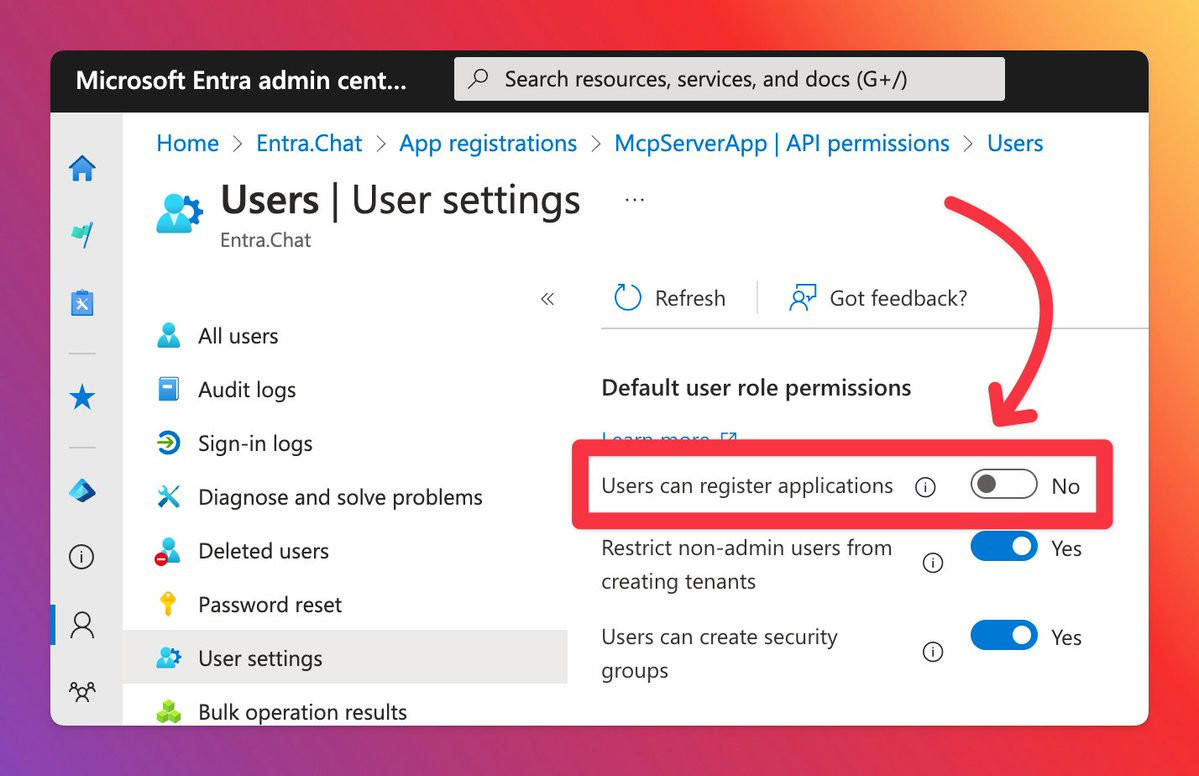This screenshot has height=776, width=1199.
Task: Navigate to App registrations breadcrumb link
Action: 488,143
